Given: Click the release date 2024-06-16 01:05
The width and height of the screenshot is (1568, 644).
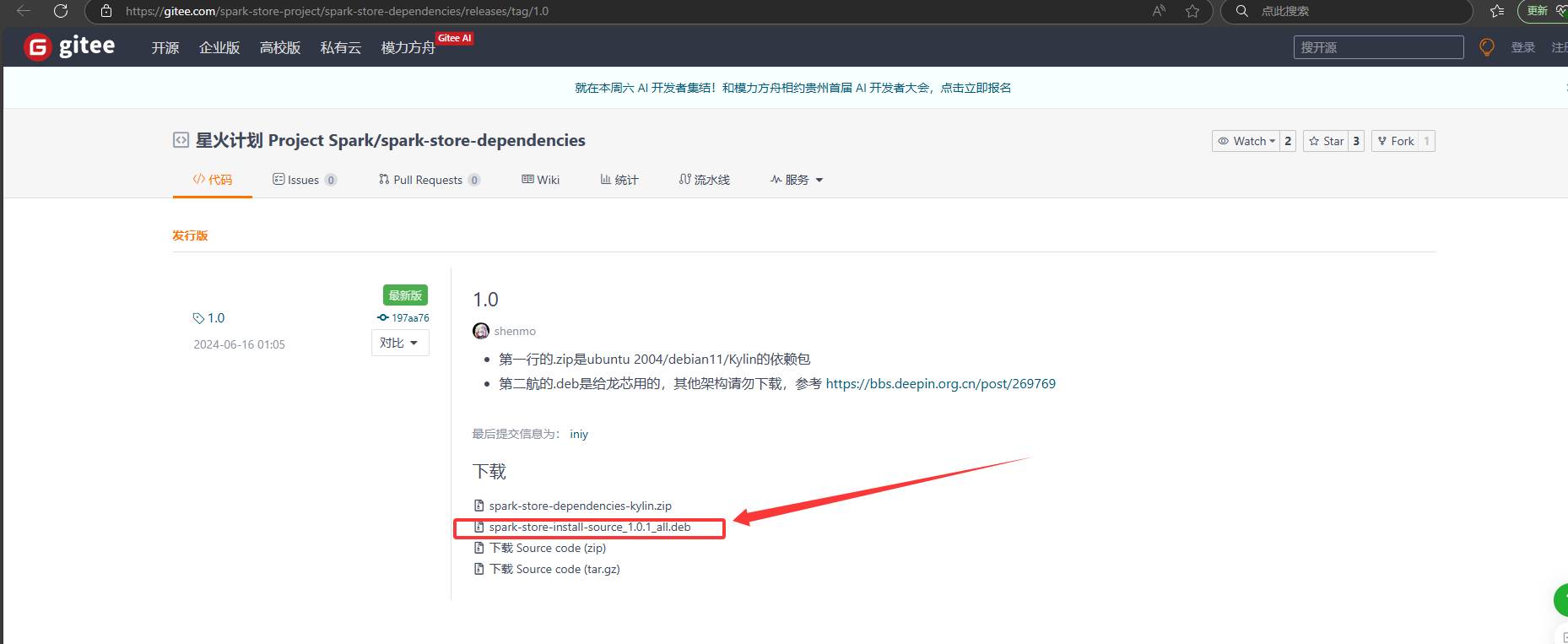Looking at the screenshot, I should coord(240,344).
